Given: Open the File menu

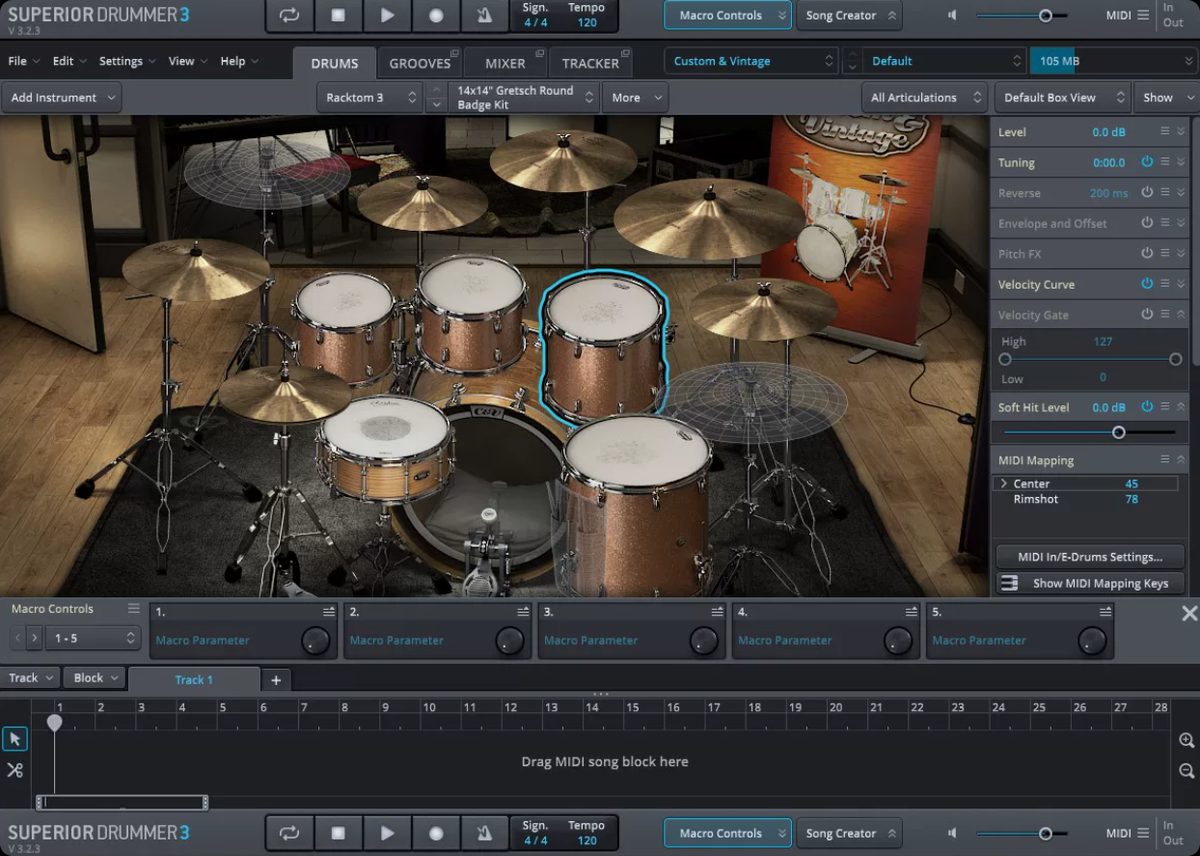Looking at the screenshot, I should coord(24,61).
